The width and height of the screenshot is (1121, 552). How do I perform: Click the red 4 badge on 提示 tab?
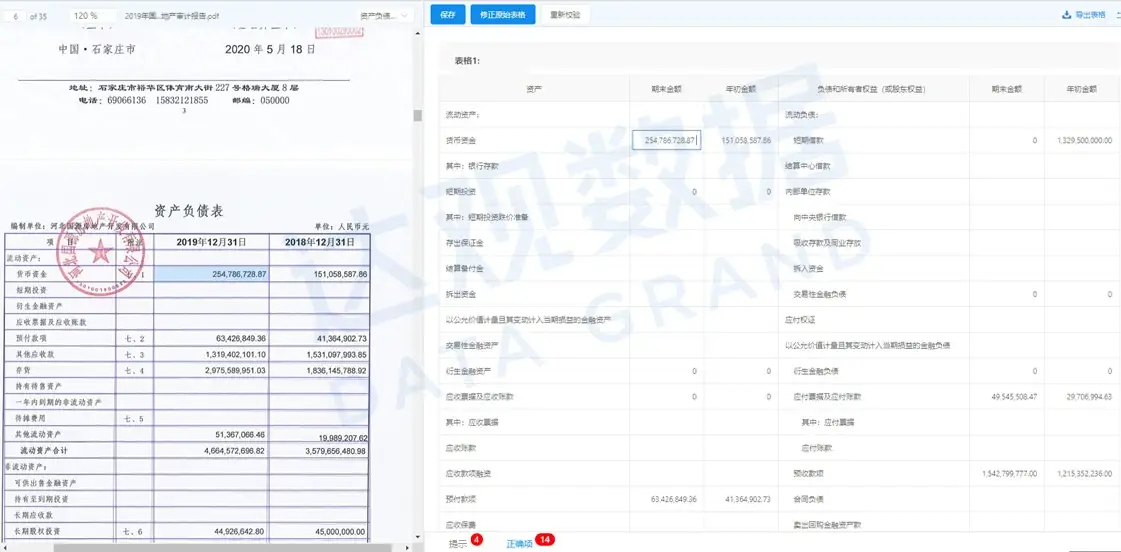[x=476, y=540]
